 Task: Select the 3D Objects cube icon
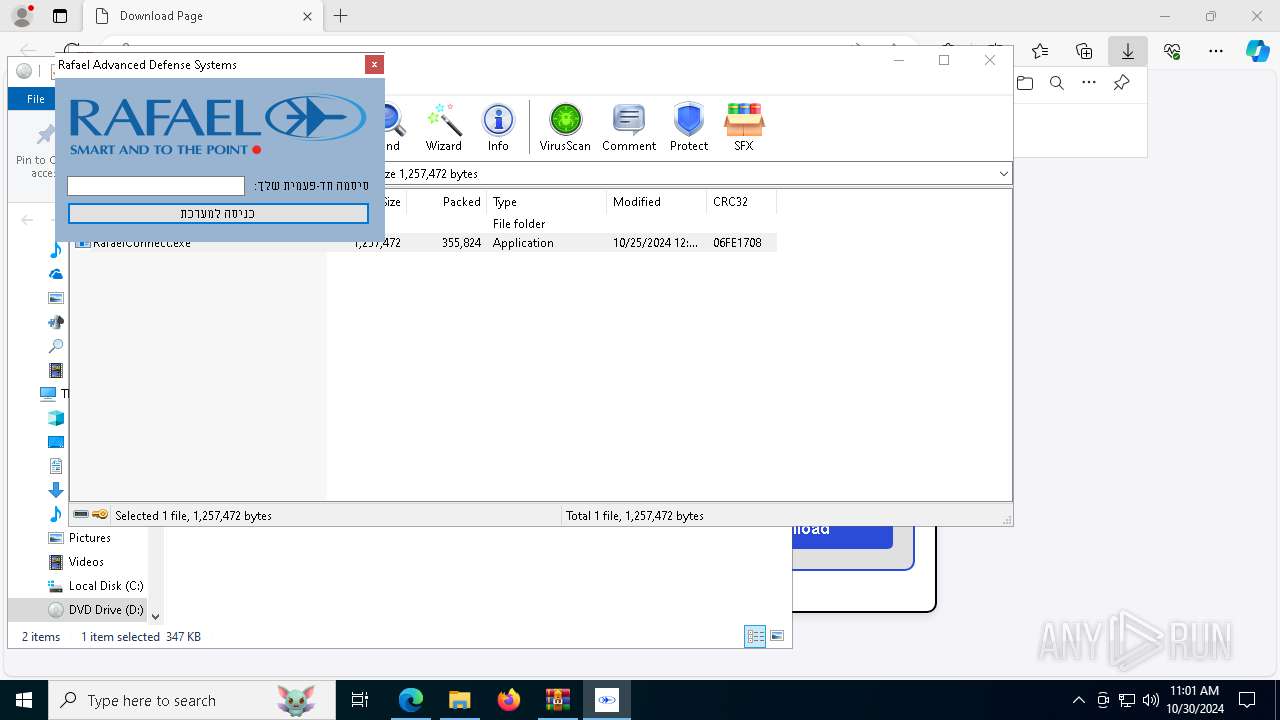tap(56, 418)
